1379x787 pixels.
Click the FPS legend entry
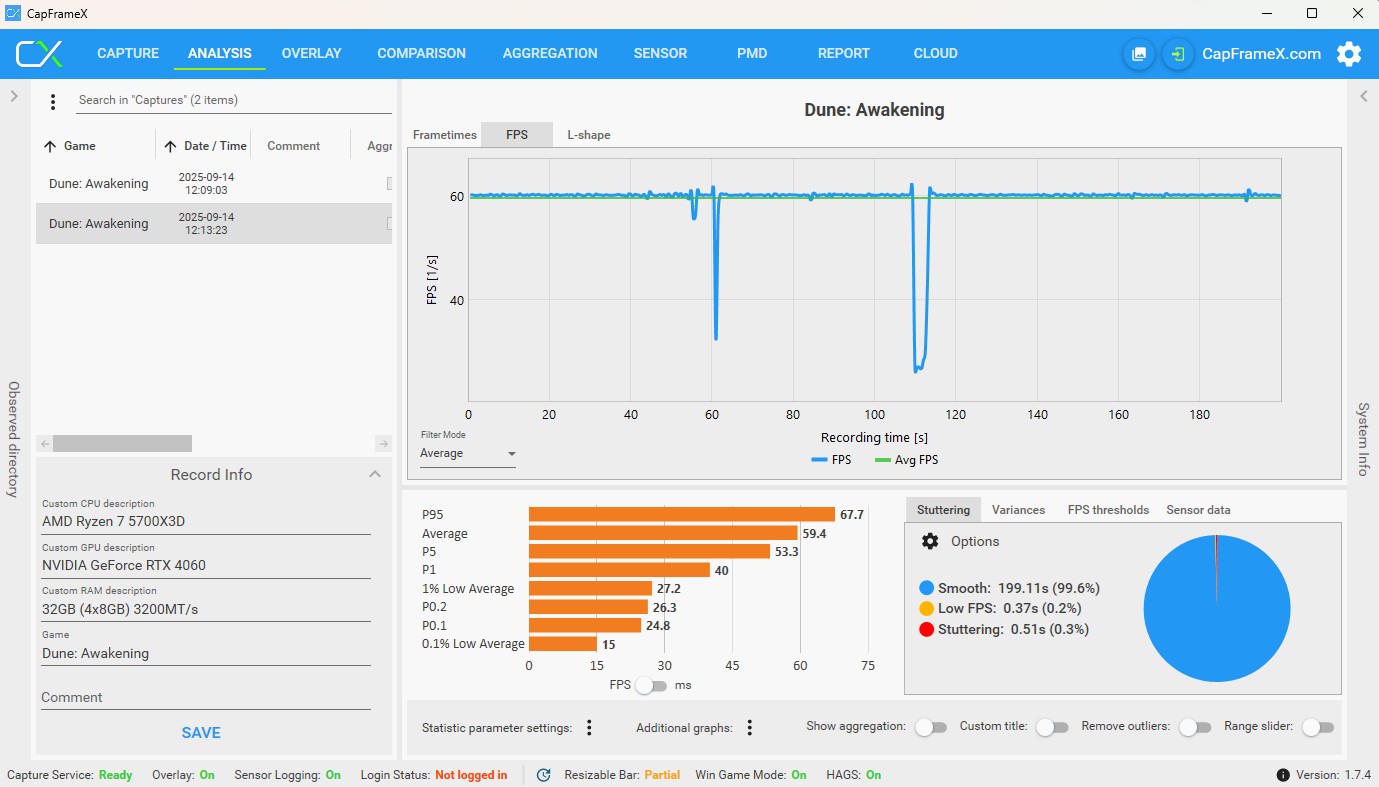pyautogui.click(x=830, y=460)
